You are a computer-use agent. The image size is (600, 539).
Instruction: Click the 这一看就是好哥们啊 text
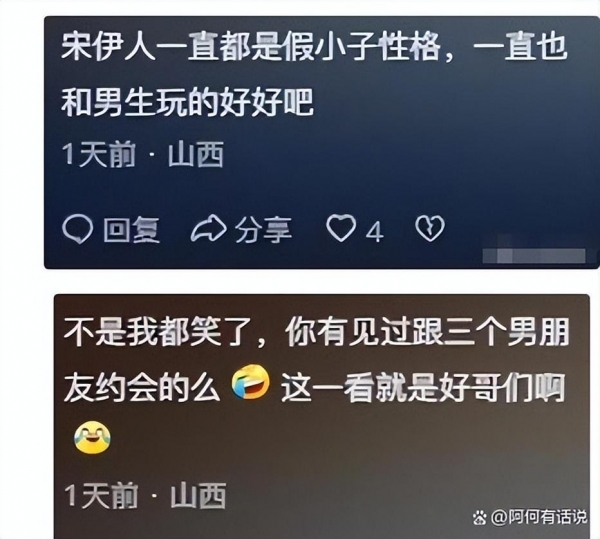click(x=423, y=388)
